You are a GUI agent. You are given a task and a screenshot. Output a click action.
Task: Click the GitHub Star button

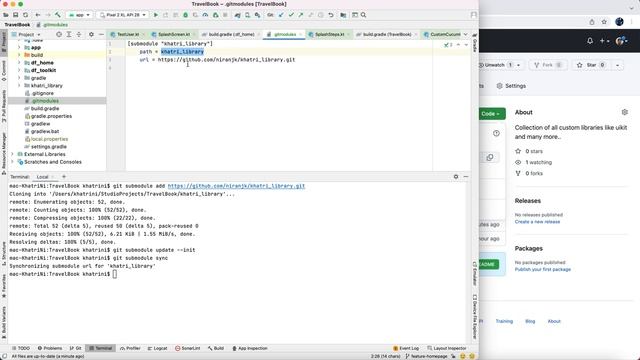coord(591,65)
